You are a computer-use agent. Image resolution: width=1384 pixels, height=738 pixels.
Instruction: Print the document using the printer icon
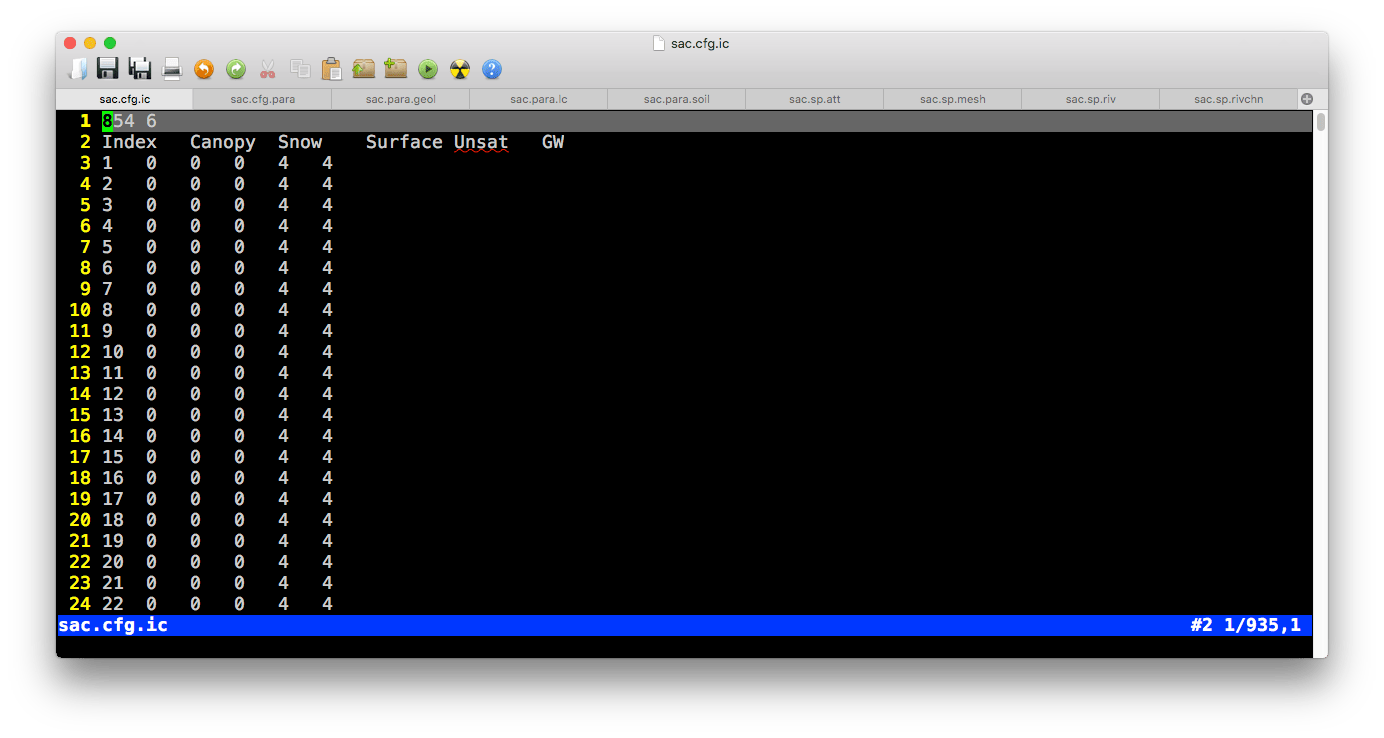[x=172, y=69]
